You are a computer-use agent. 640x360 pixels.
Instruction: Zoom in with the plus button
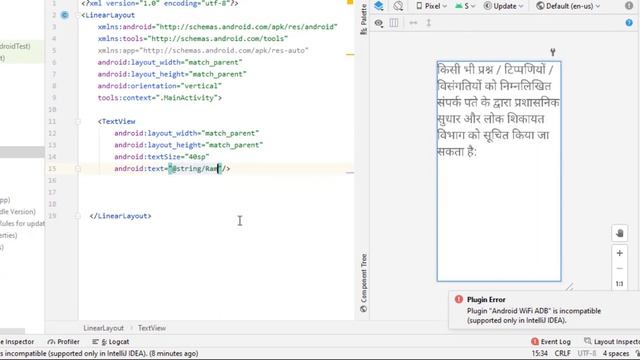[x=620, y=253]
